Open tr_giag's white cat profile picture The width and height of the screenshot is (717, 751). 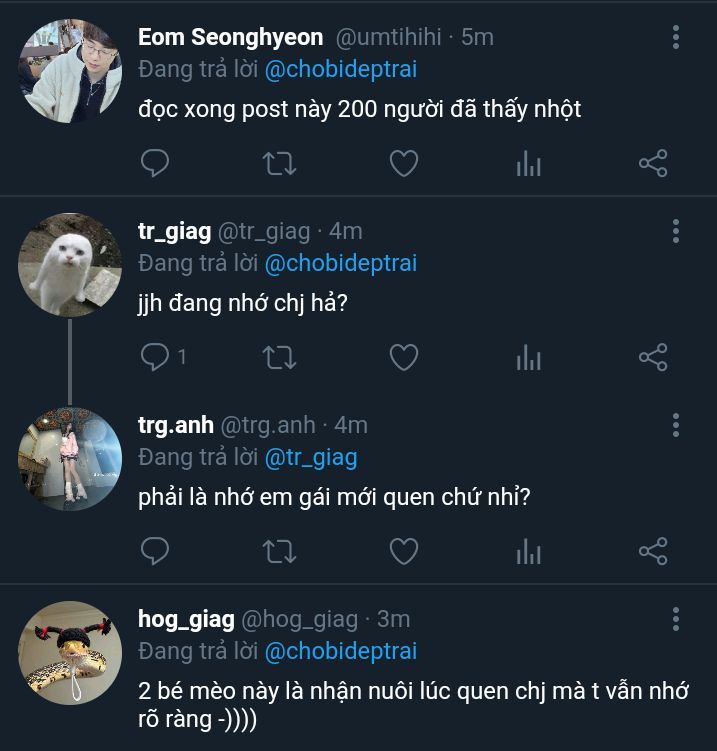tap(70, 264)
